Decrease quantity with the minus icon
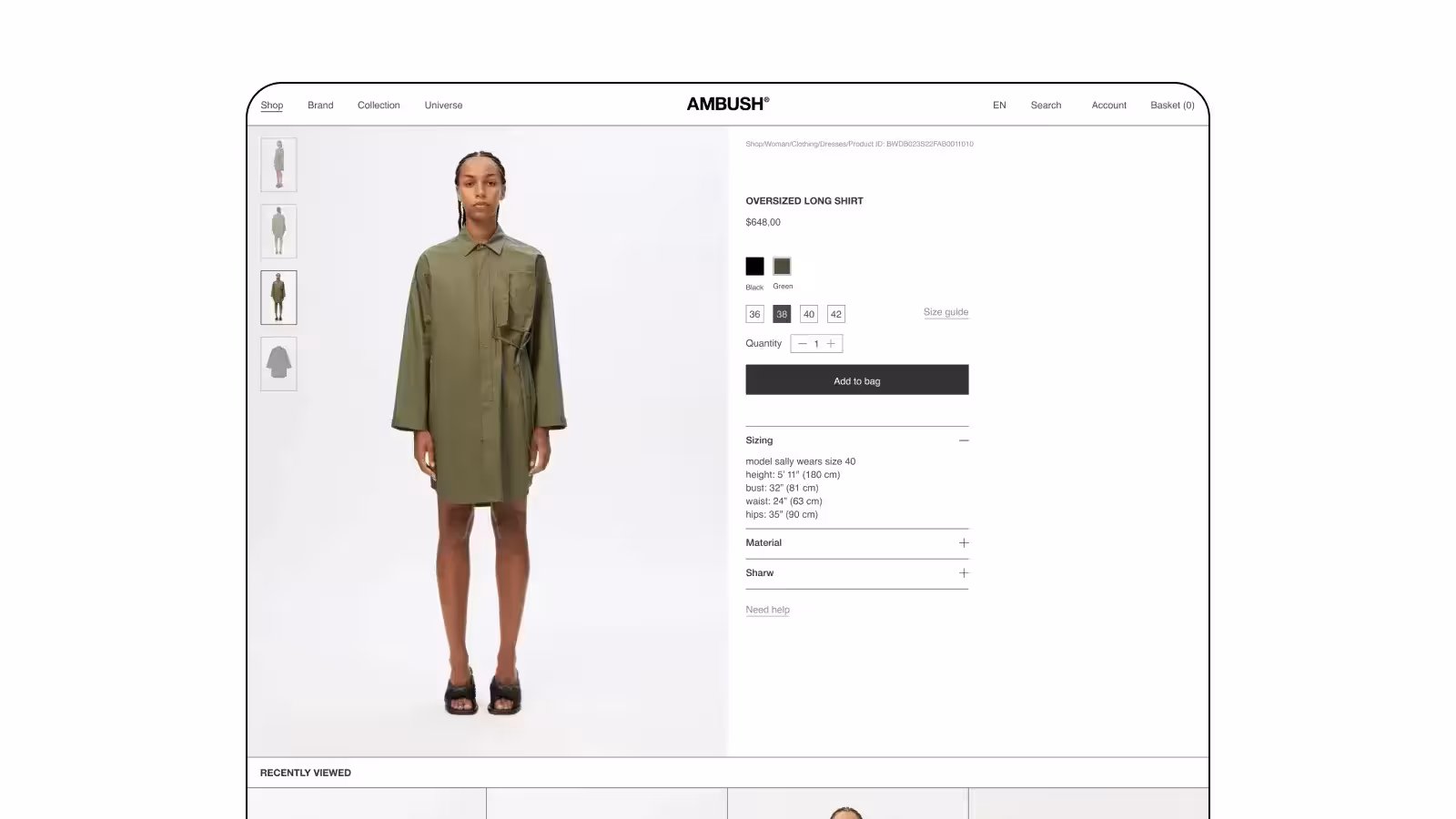 click(803, 344)
